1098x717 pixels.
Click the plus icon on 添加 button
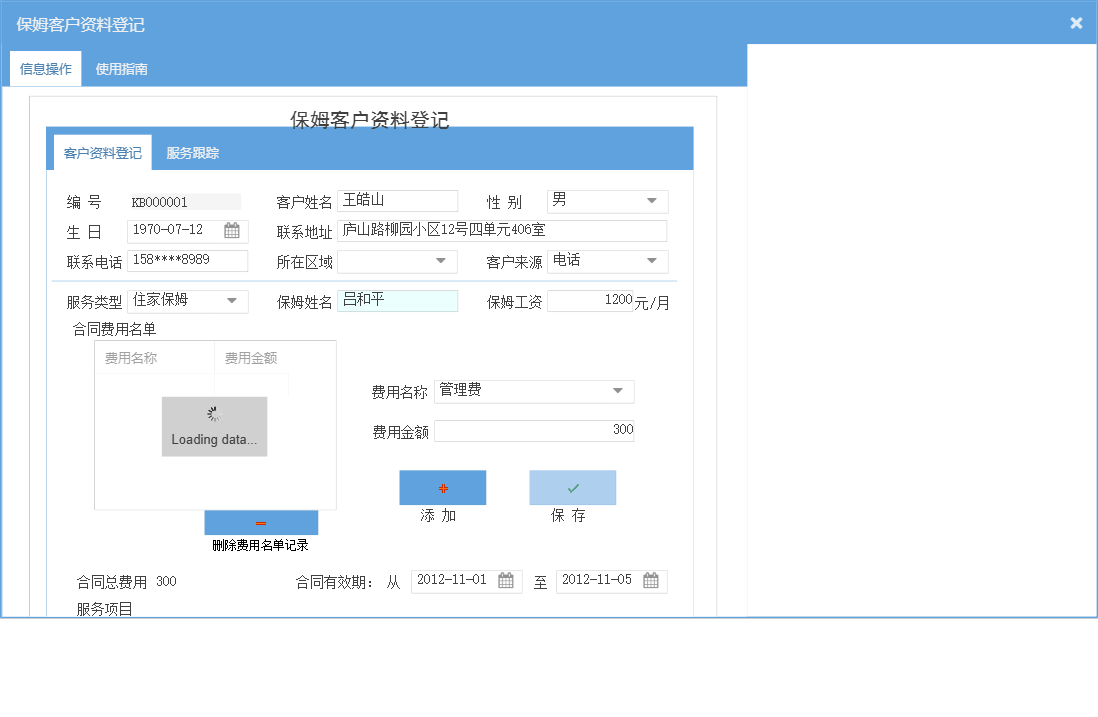442,487
